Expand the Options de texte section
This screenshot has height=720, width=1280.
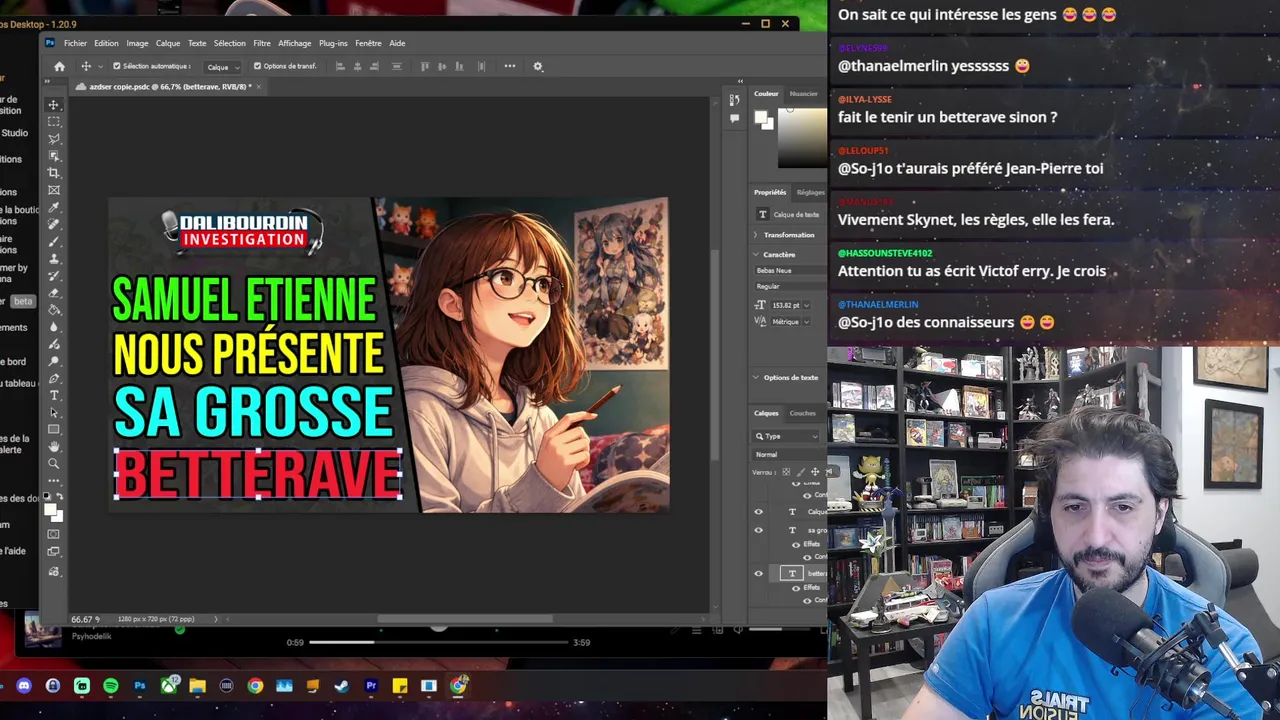(x=756, y=377)
